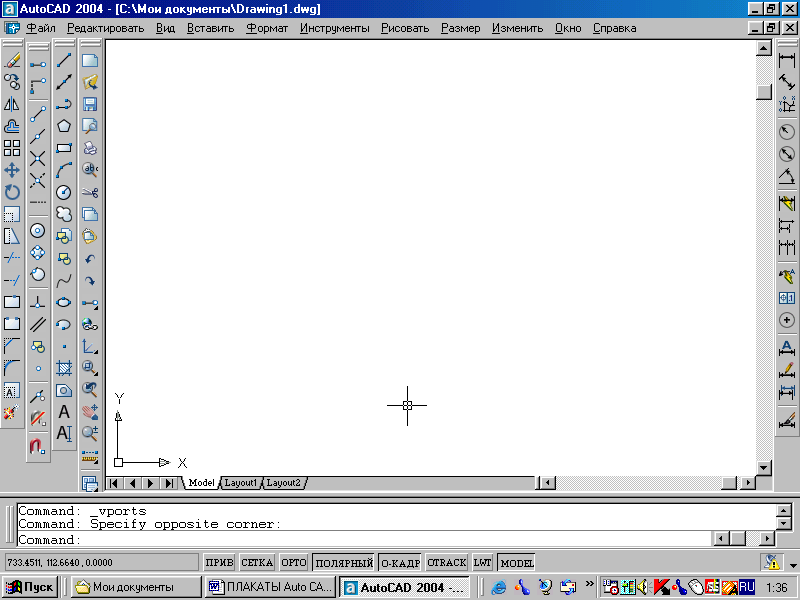The height and width of the screenshot is (600, 800).
Task: Click the Undo arrow icon
Action: pos(90,259)
